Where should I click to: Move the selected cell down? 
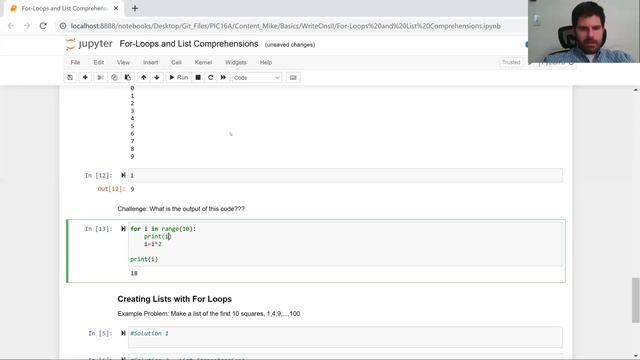pyautogui.click(x=157, y=78)
